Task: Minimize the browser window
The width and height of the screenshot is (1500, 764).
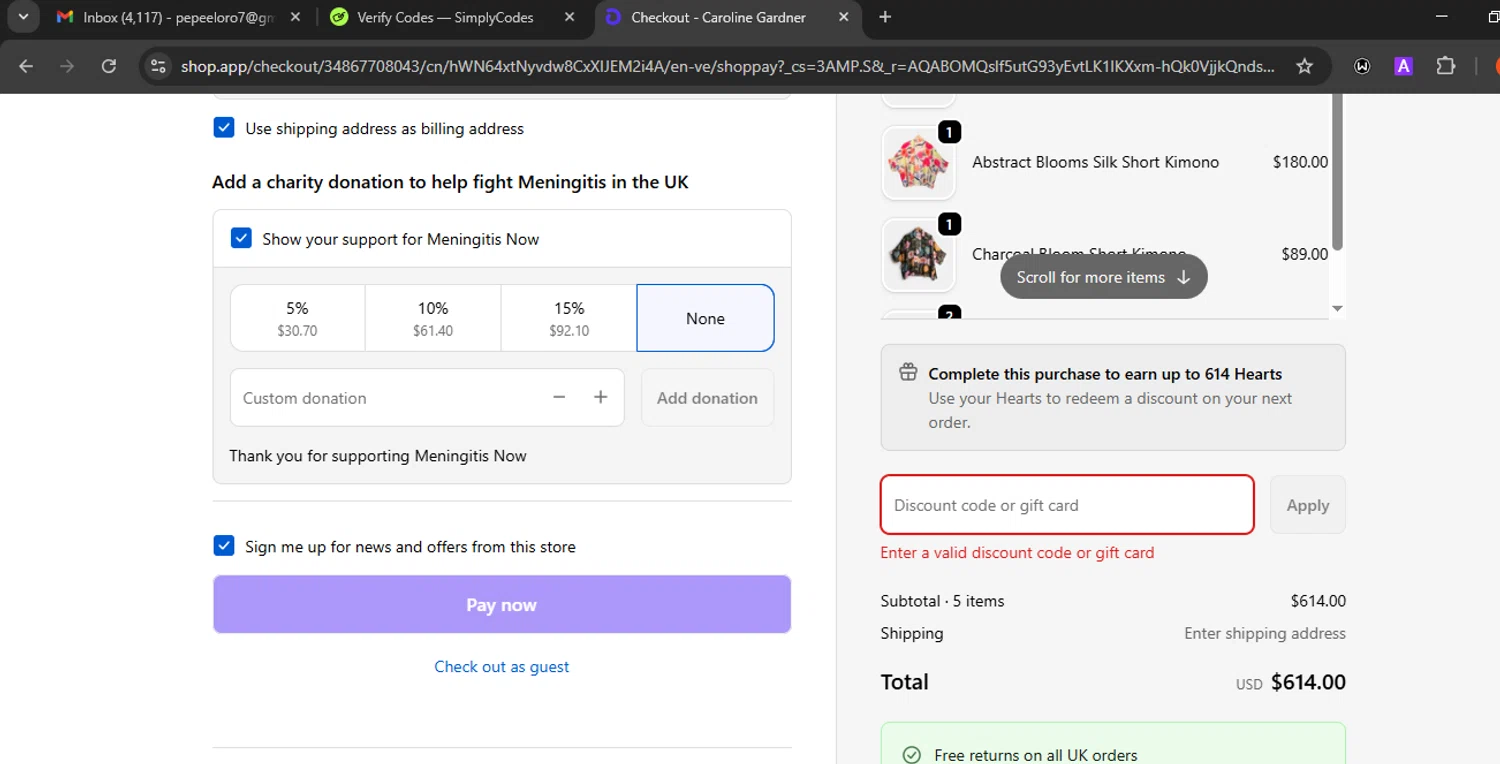Action: (1441, 17)
